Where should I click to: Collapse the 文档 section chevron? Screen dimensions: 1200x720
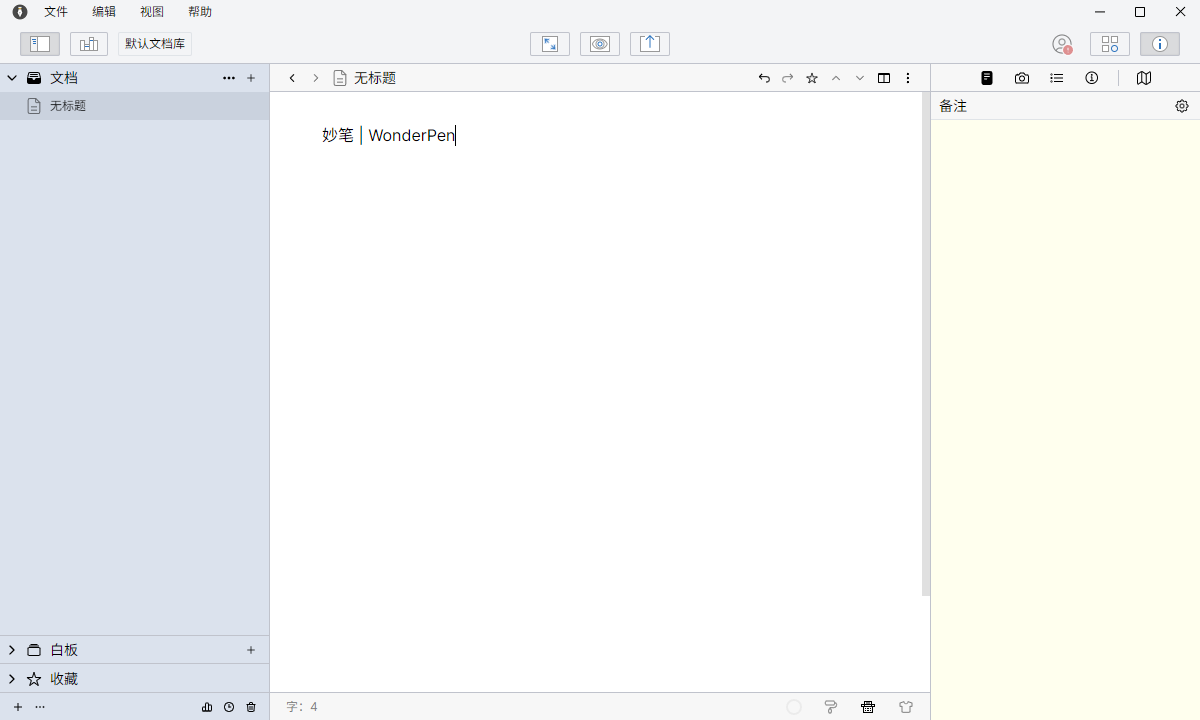pyautogui.click(x=12, y=78)
